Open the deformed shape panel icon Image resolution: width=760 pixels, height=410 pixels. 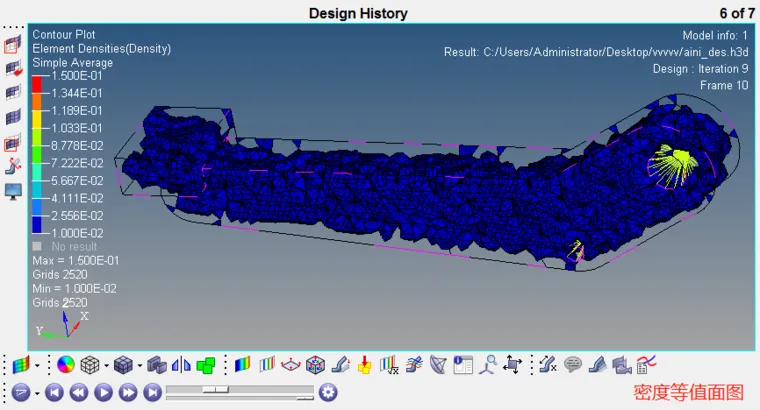(340, 364)
